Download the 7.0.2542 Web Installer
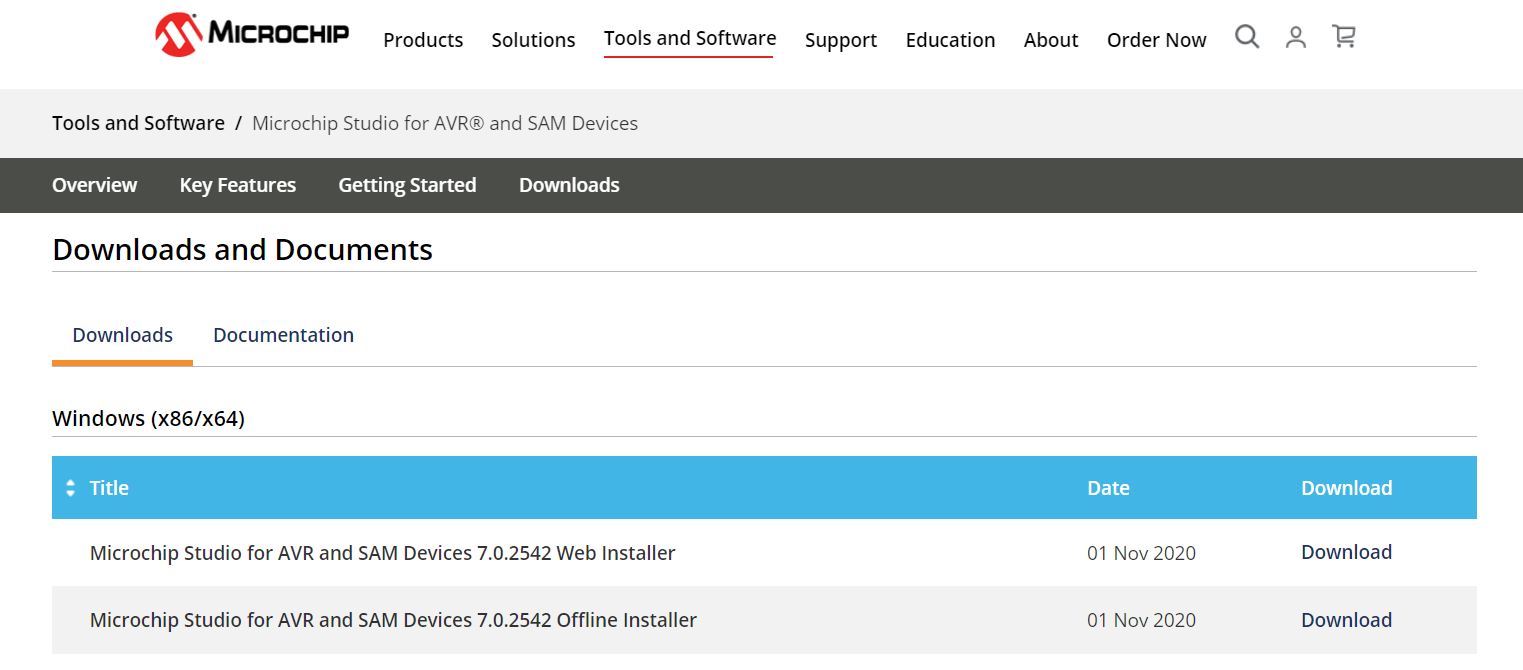Image resolution: width=1523 pixels, height=670 pixels. 1346,552
